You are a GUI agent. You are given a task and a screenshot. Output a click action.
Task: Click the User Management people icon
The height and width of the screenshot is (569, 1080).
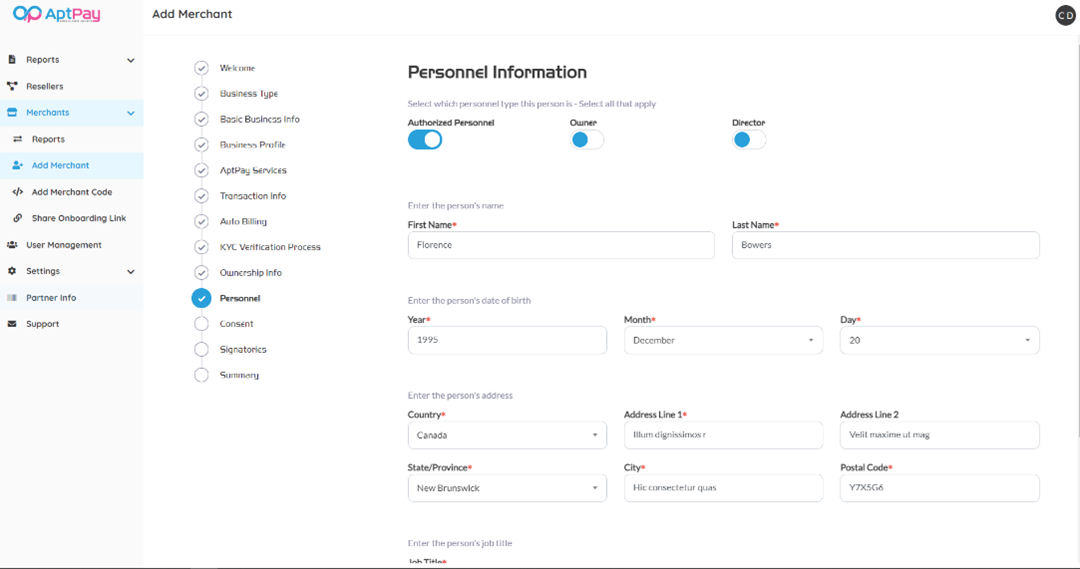click(12, 245)
